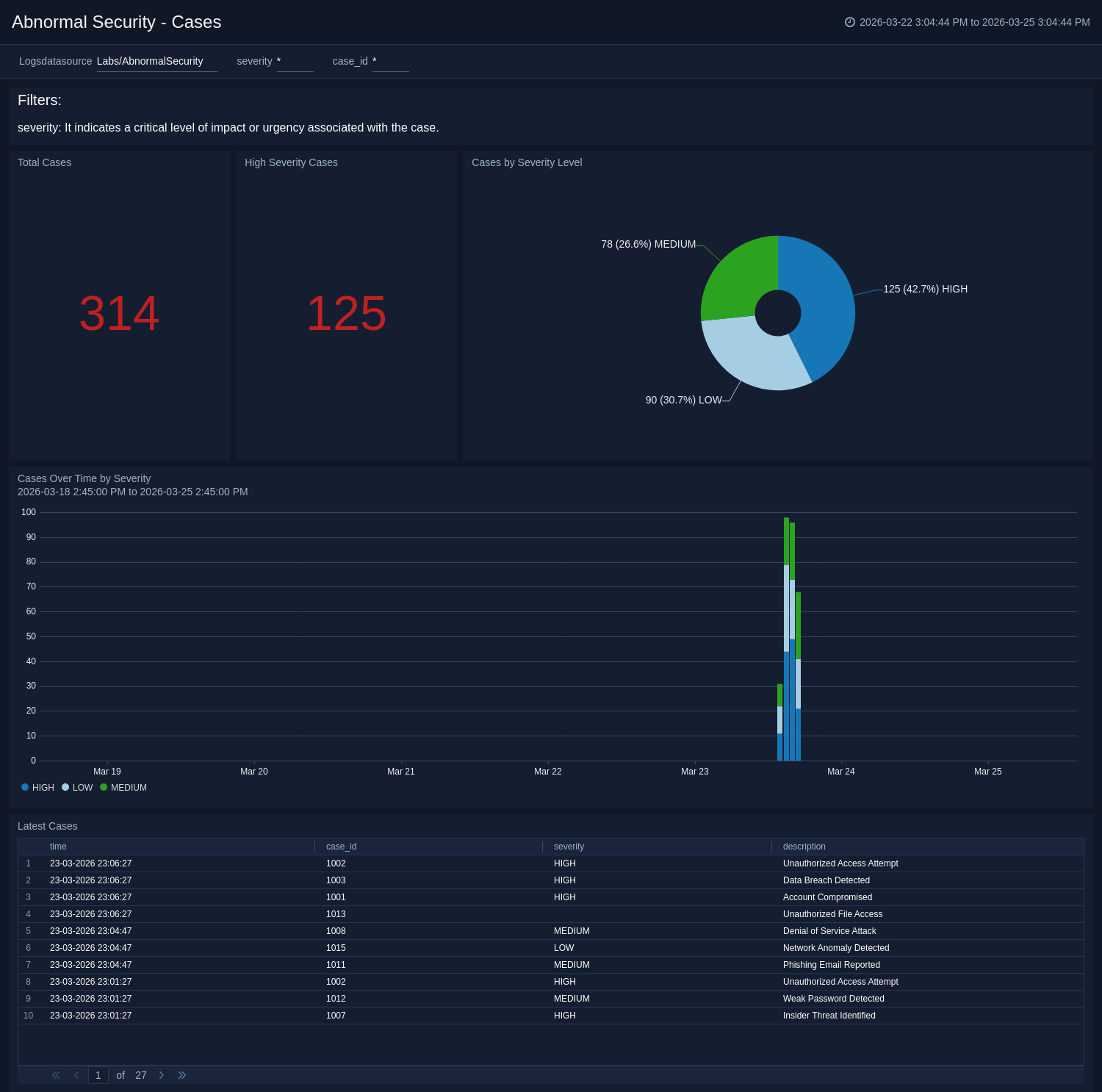Click the Total Cases value 314
This screenshot has height=1092, width=1102.
(119, 314)
